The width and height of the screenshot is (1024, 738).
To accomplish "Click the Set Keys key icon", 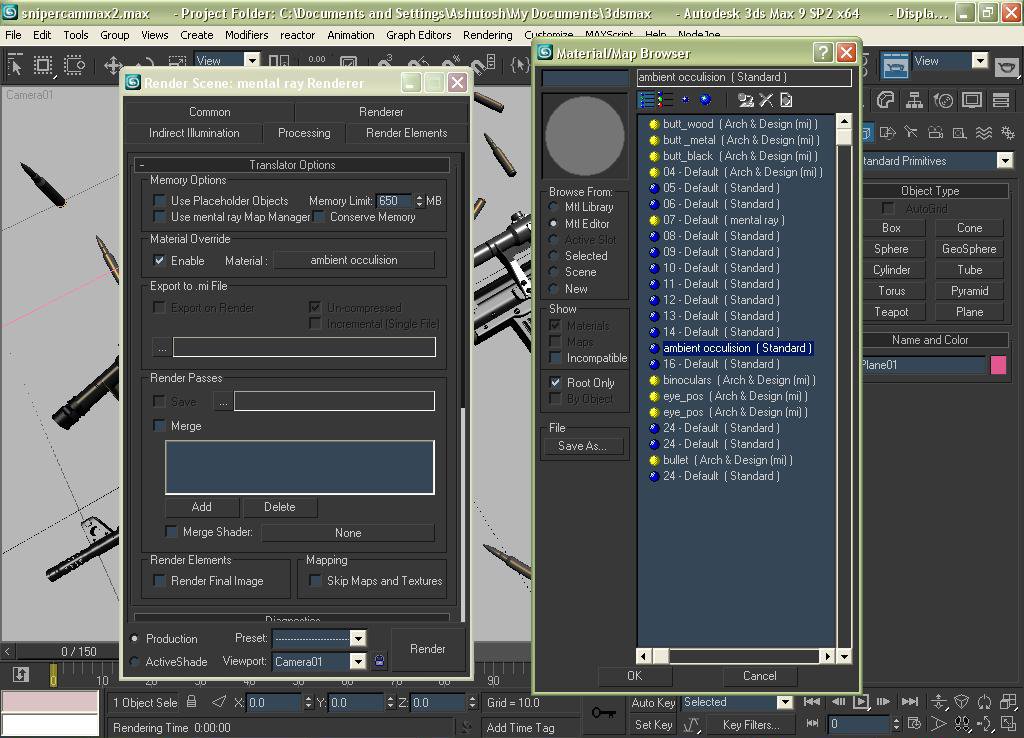I will pos(603,713).
